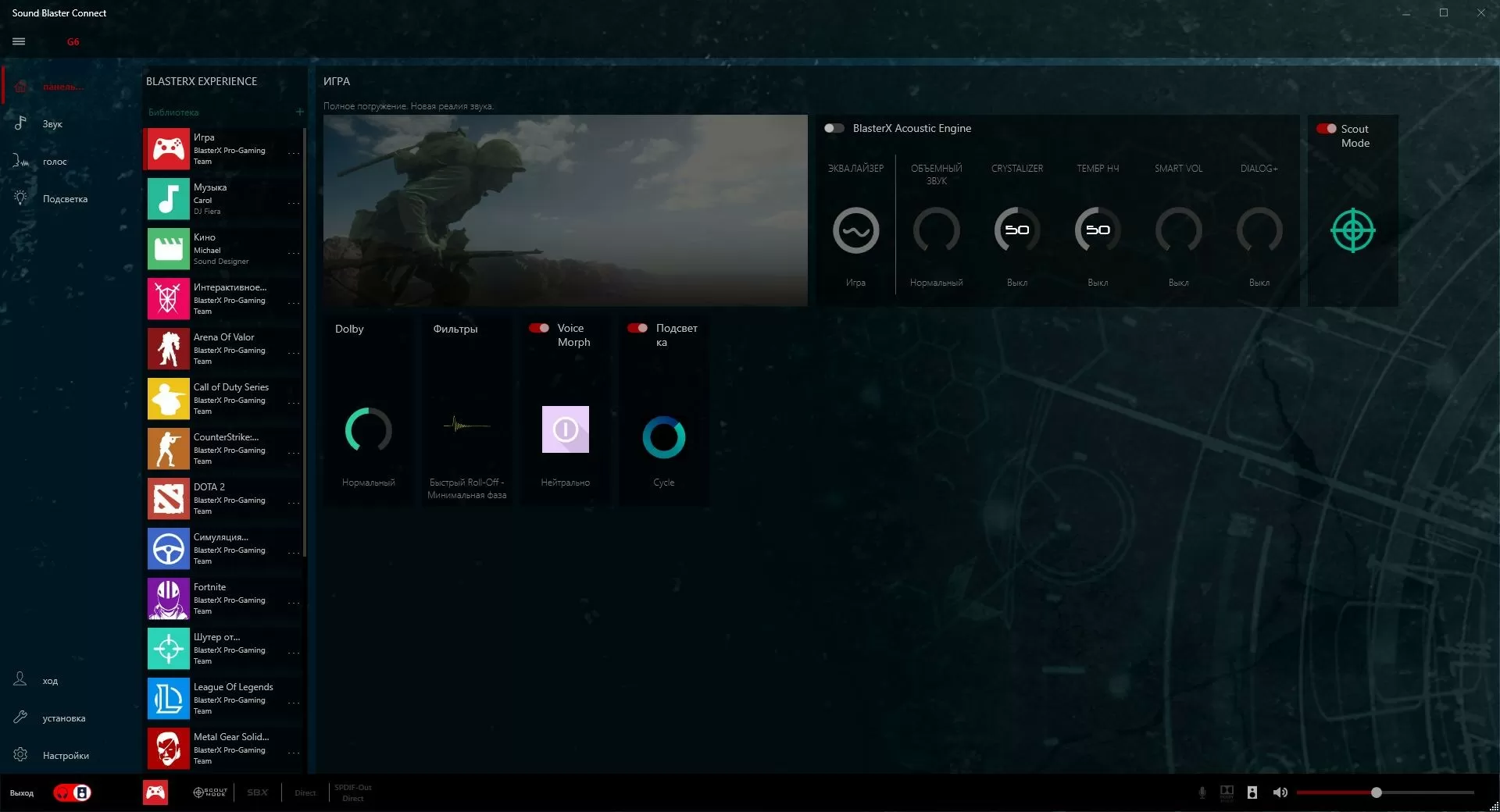Select the Игра gamepad profile icon
The width and height of the screenshot is (1500, 812).
coord(168,148)
